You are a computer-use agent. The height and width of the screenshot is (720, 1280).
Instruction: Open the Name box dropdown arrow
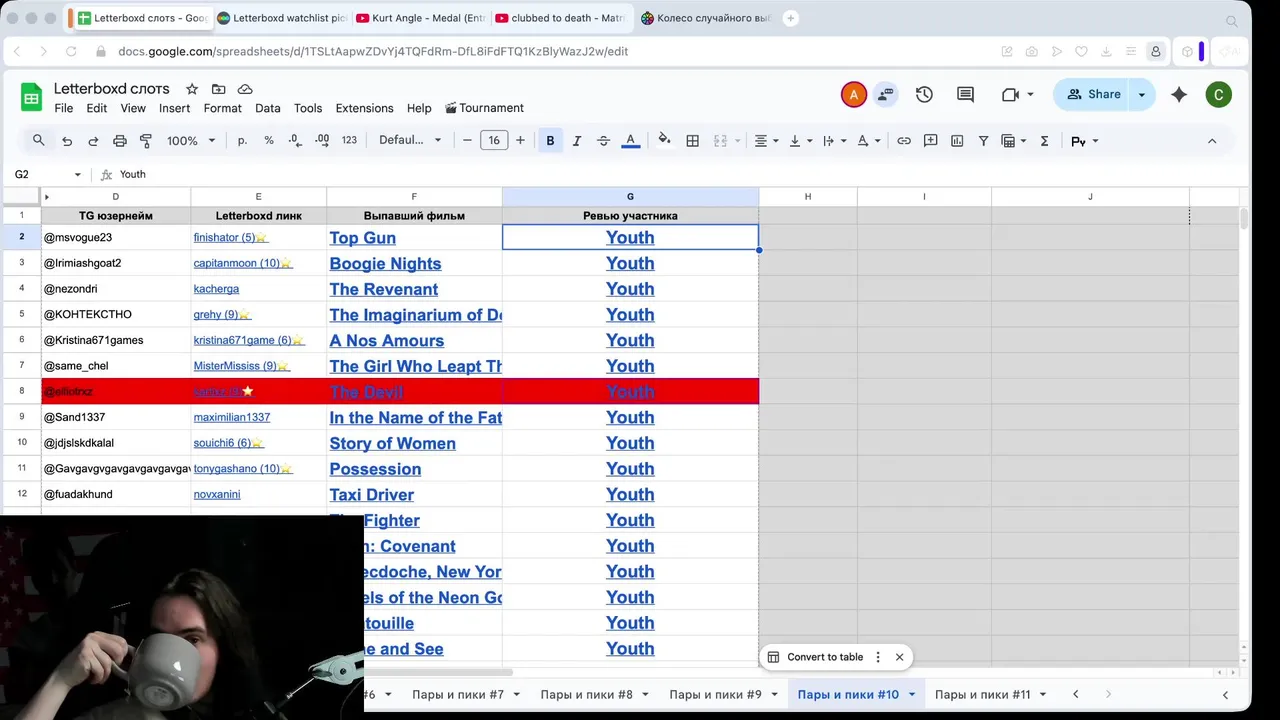(77, 175)
